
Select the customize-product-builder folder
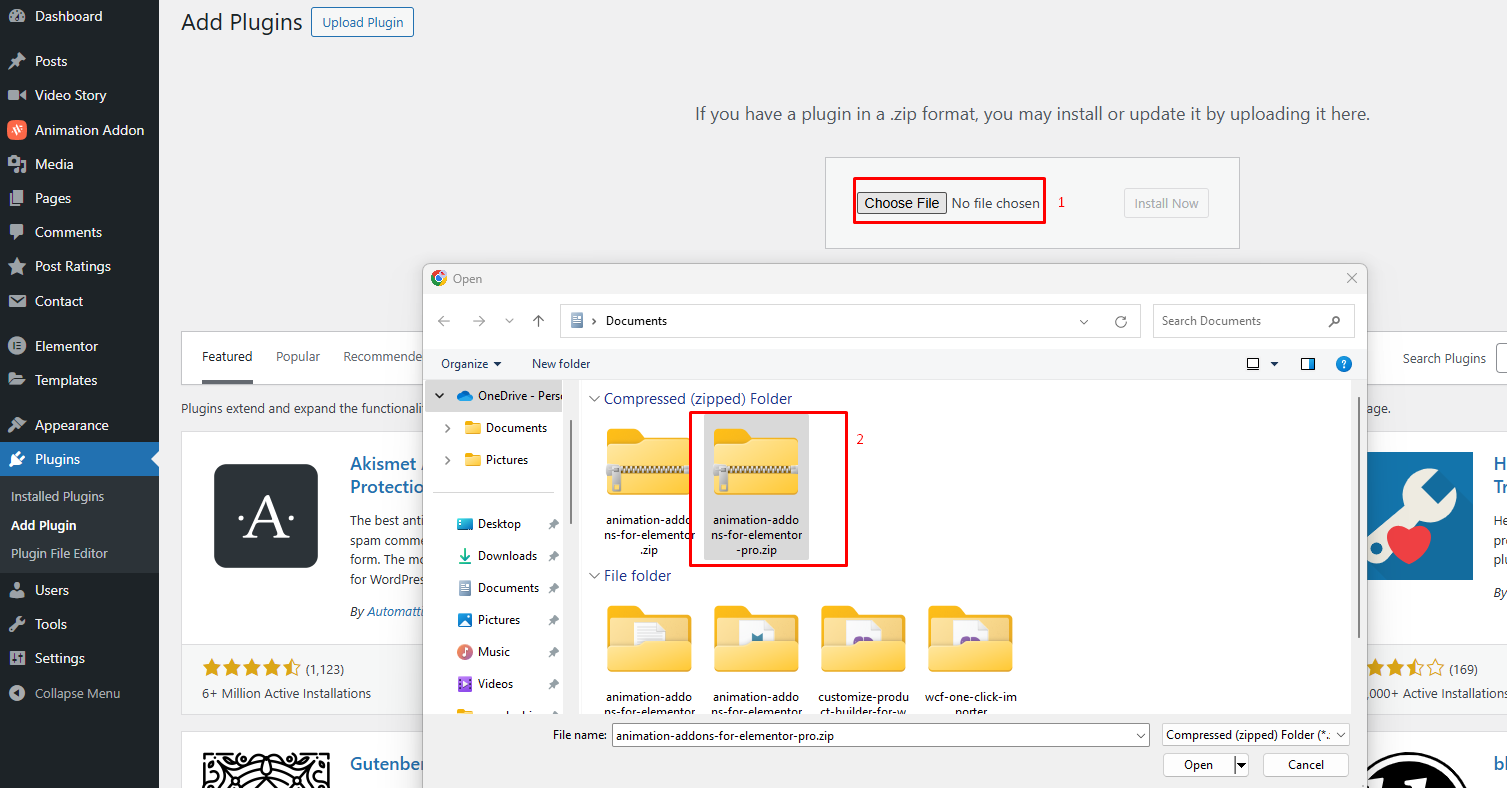click(863, 659)
